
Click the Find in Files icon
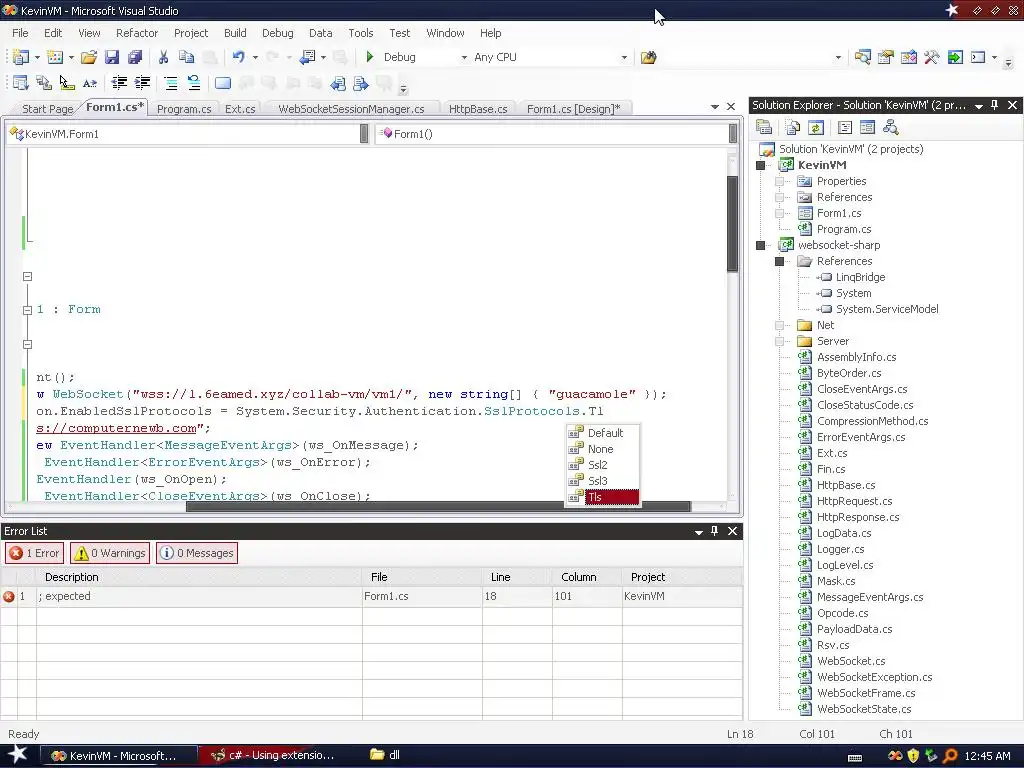(648, 57)
